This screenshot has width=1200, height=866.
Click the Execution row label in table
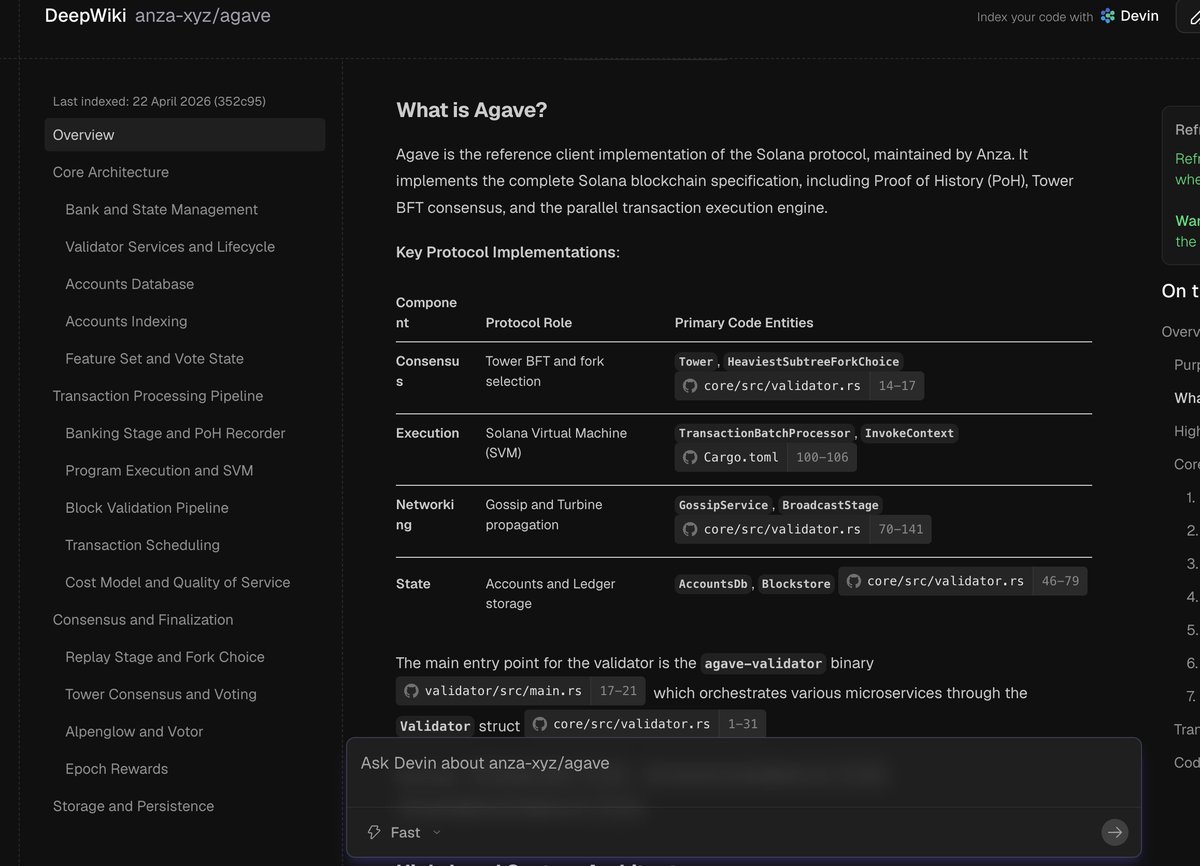[x=427, y=433]
